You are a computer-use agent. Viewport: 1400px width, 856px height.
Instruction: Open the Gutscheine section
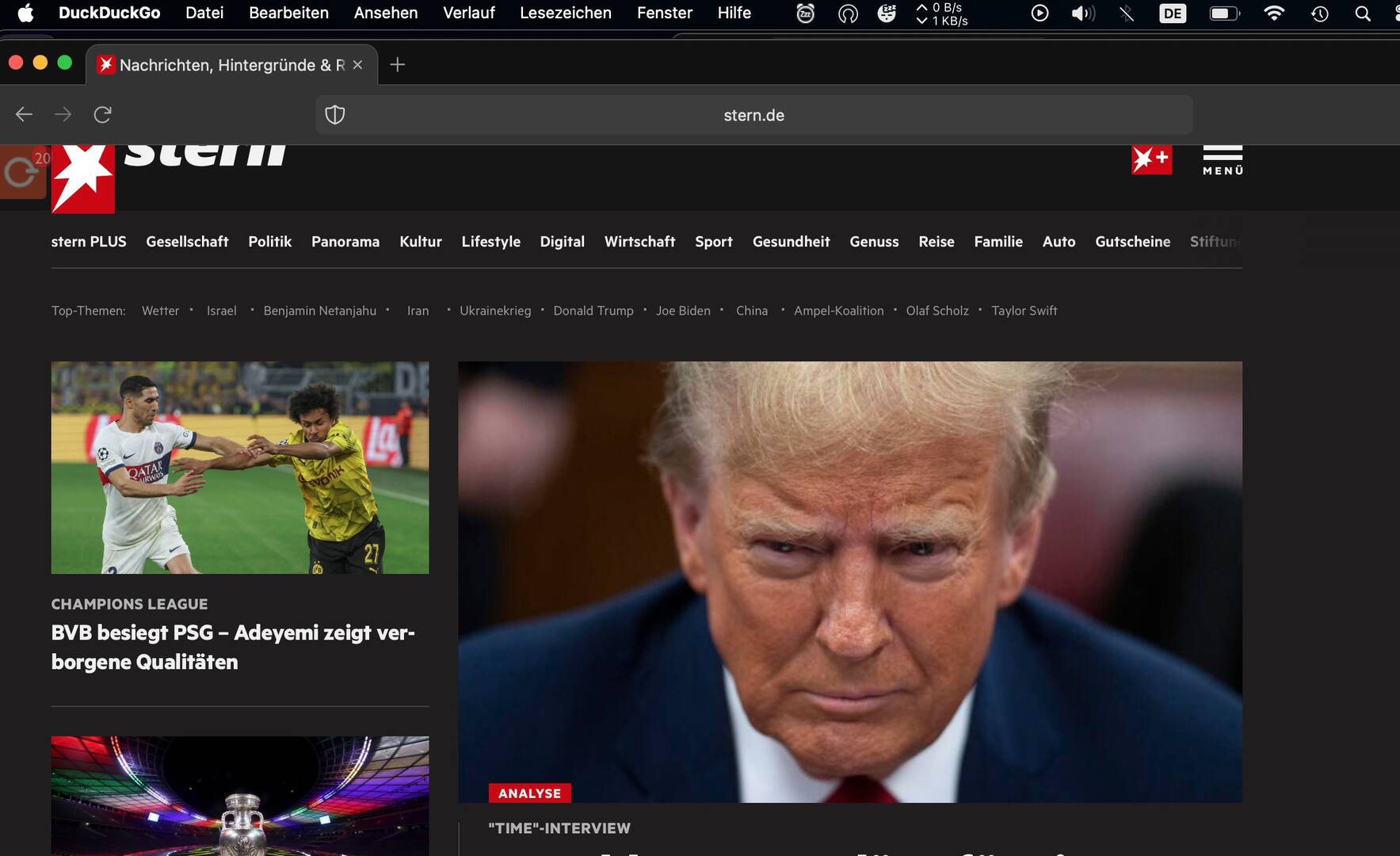click(x=1133, y=242)
